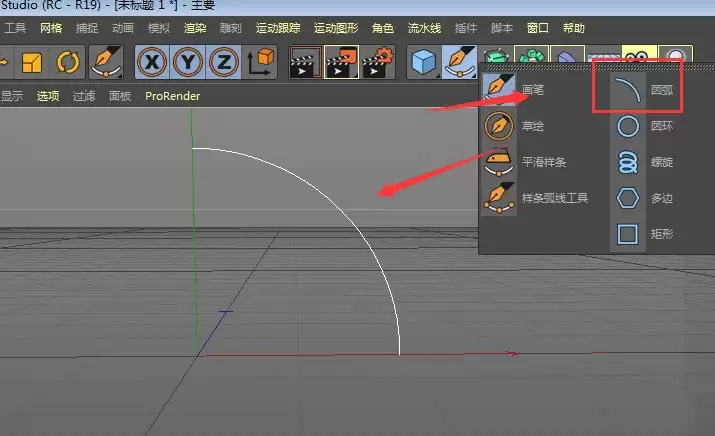Image resolution: width=715 pixels, height=436 pixels.
Task: Switch the coordinate system icon
Action: point(259,62)
